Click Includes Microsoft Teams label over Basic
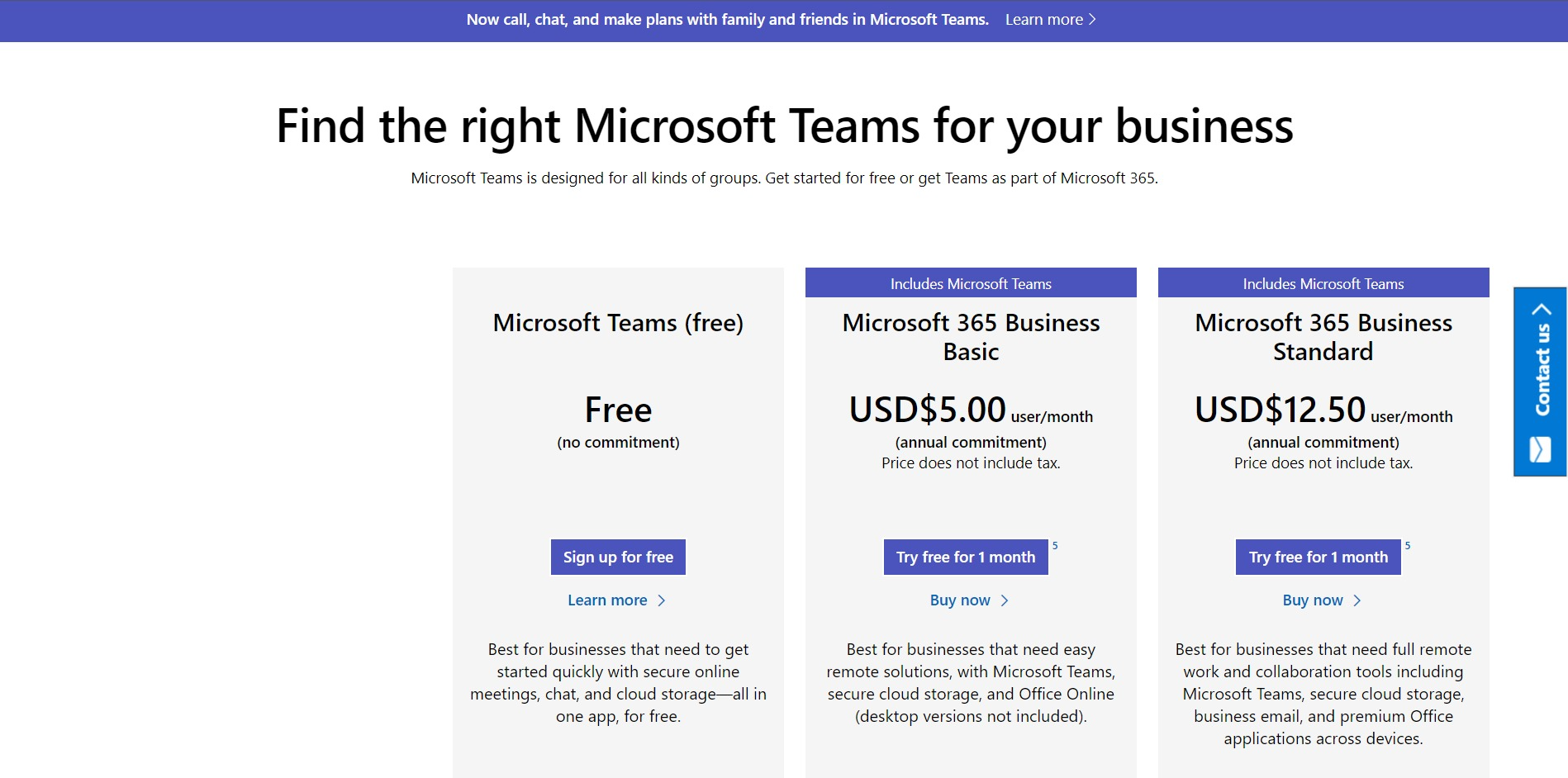 [971, 283]
